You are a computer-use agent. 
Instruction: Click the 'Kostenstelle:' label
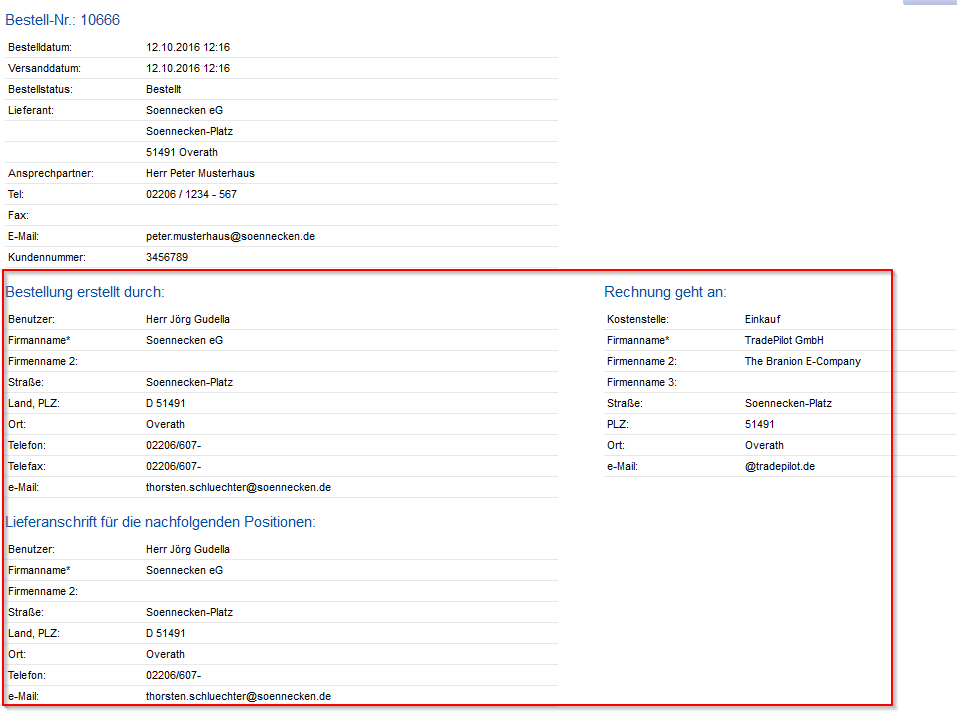click(x=638, y=319)
